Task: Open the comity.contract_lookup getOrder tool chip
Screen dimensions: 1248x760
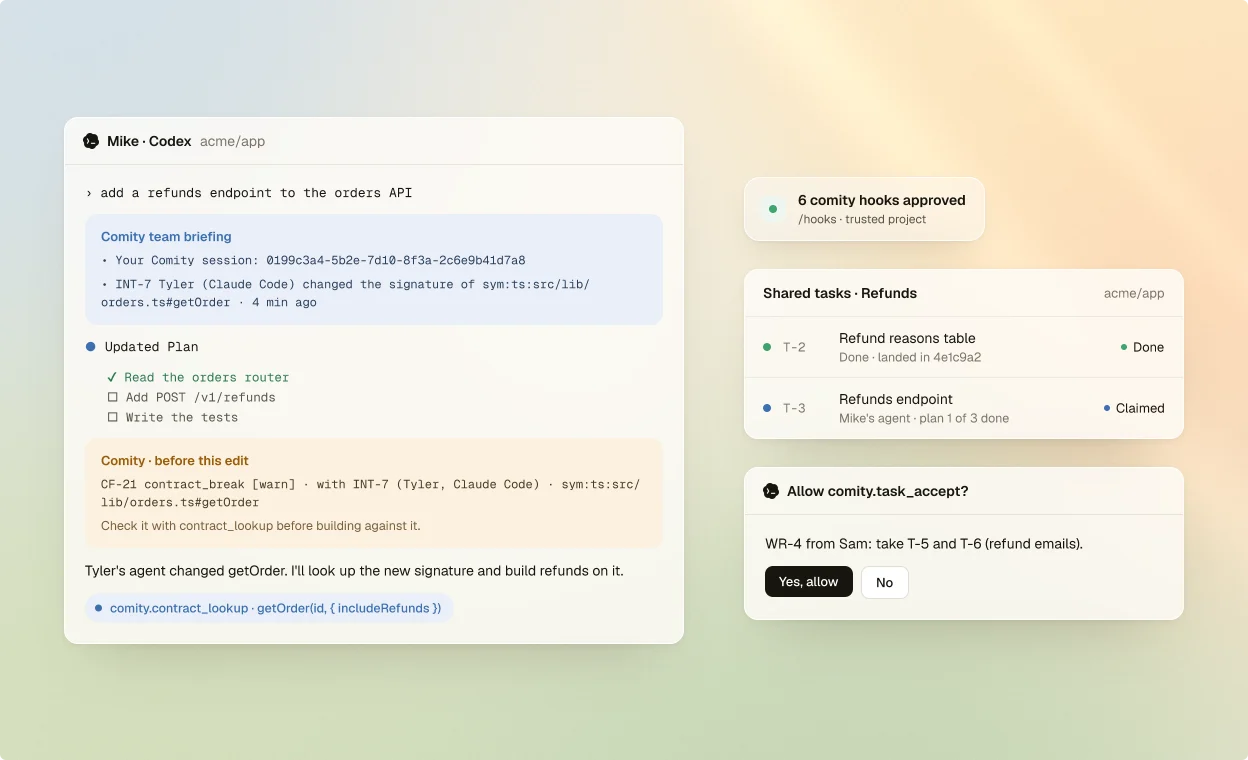Action: pos(269,608)
